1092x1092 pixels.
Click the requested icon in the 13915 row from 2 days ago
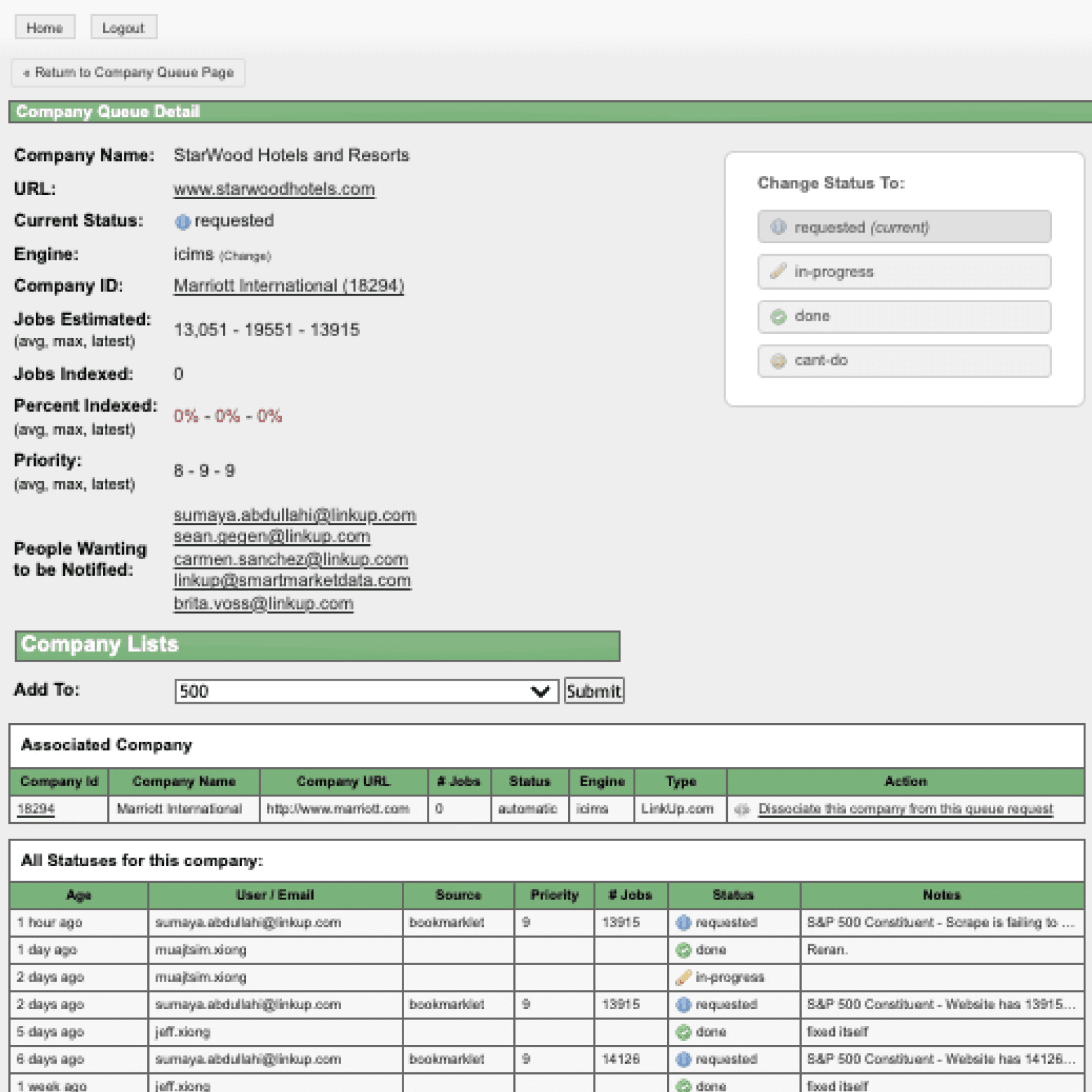(684, 1005)
